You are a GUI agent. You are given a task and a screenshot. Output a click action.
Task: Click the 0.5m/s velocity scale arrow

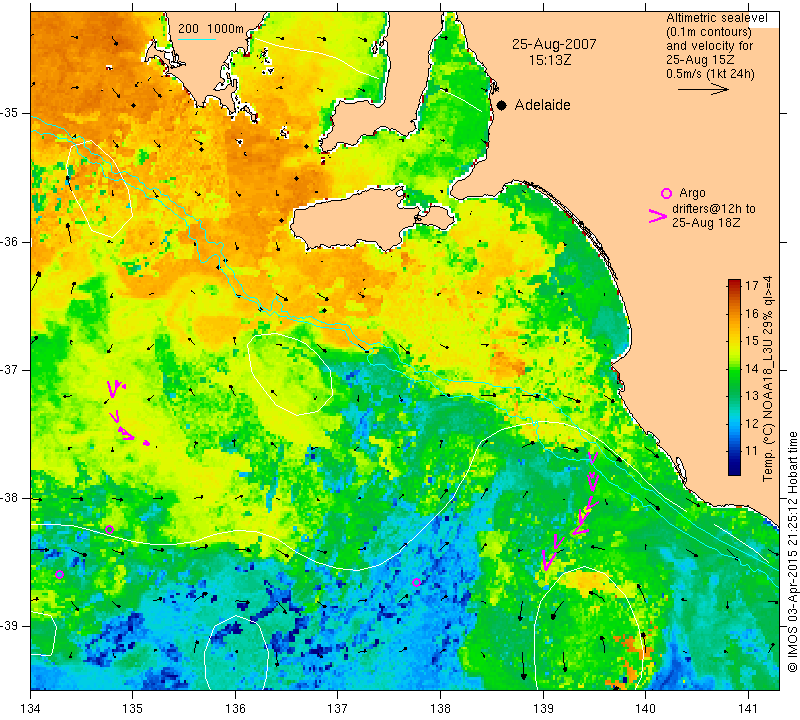(703, 89)
